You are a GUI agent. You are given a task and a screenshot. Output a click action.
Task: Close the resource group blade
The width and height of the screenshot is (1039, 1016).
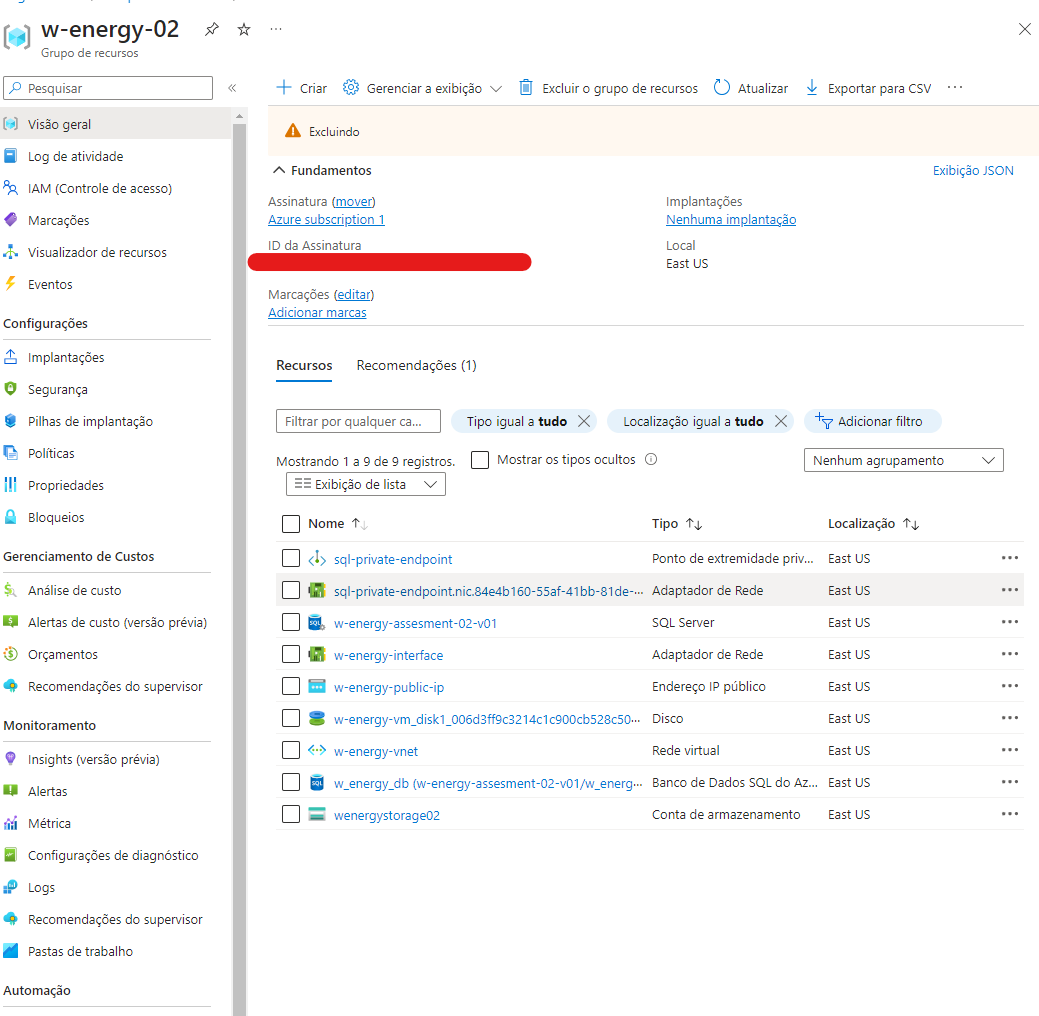pos(1024,29)
